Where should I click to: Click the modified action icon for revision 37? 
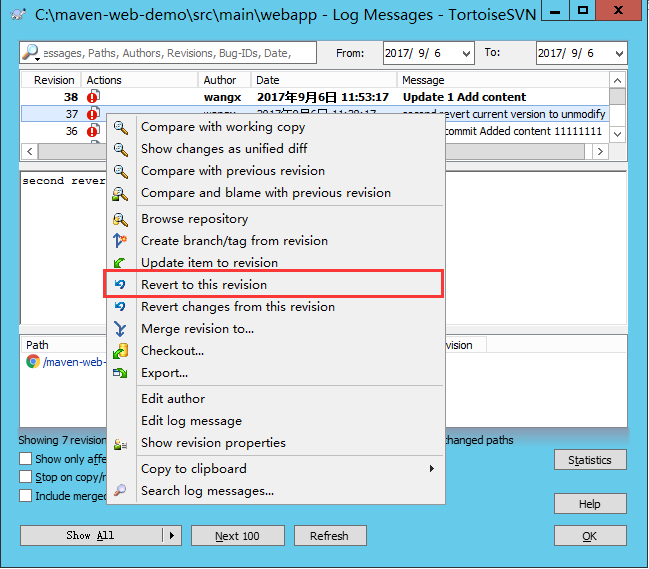93,113
